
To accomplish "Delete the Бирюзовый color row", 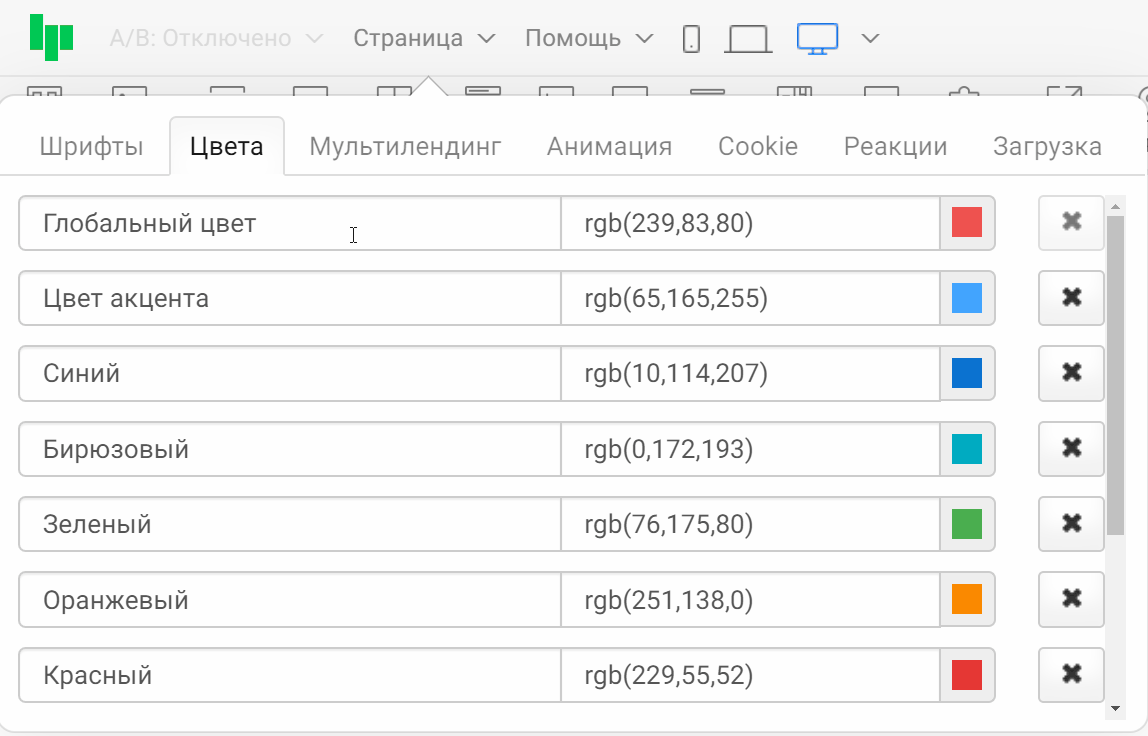I will 1071,448.
